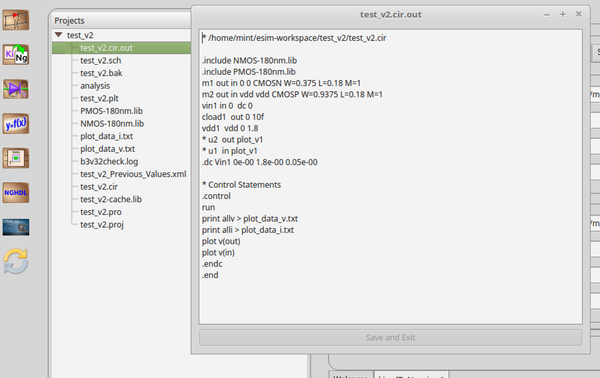Click the '.end' last line in editor
Image resolution: width=600 pixels, height=378 pixels.
pos(210,275)
